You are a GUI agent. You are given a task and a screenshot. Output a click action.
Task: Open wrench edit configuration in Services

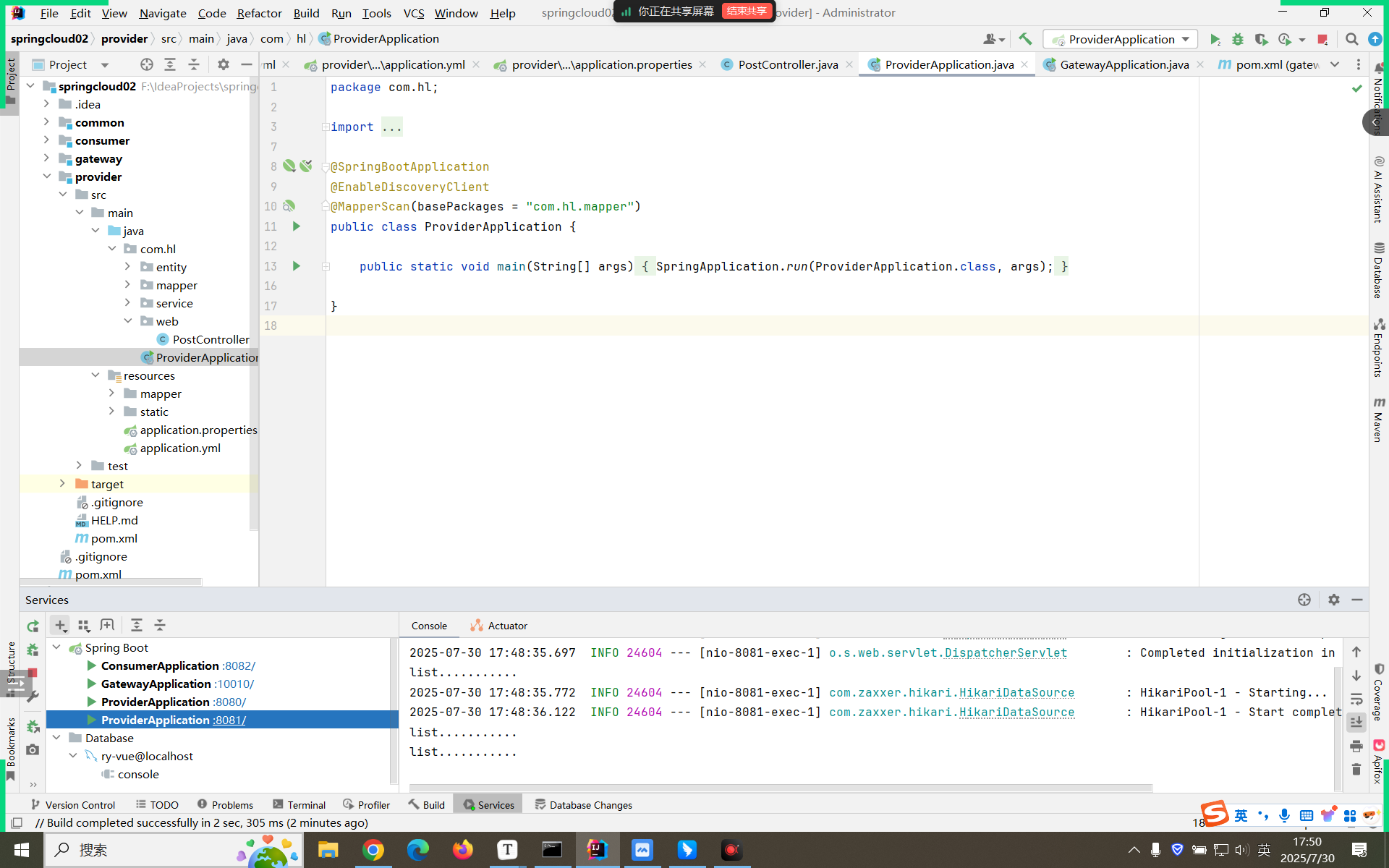[33, 697]
